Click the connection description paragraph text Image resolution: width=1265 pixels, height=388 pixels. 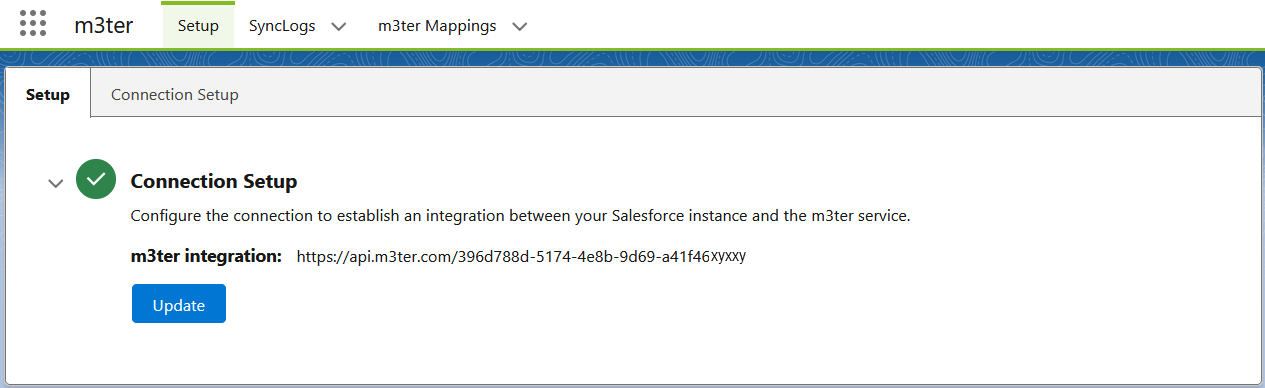[521, 216]
